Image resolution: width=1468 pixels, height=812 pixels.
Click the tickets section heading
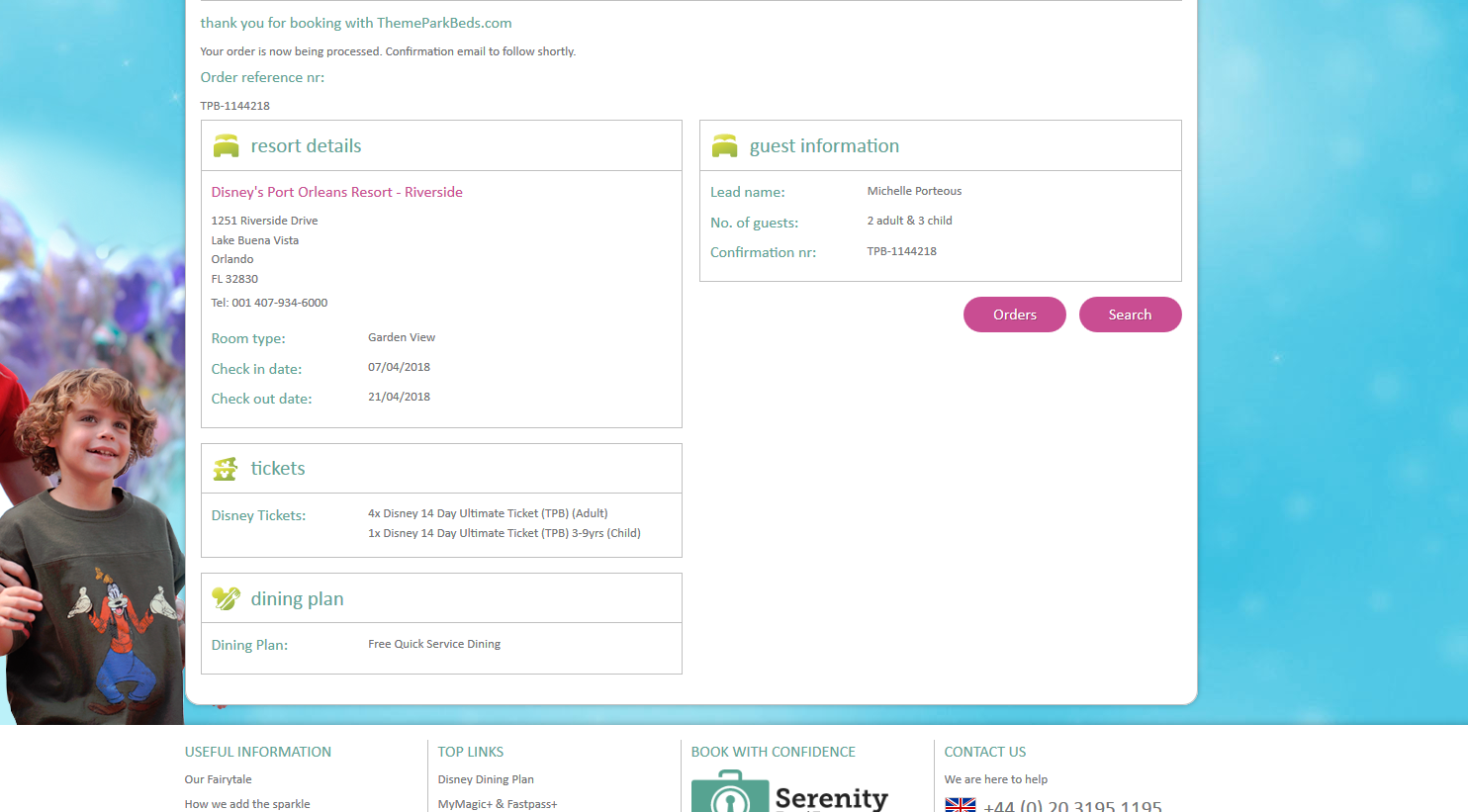click(278, 469)
